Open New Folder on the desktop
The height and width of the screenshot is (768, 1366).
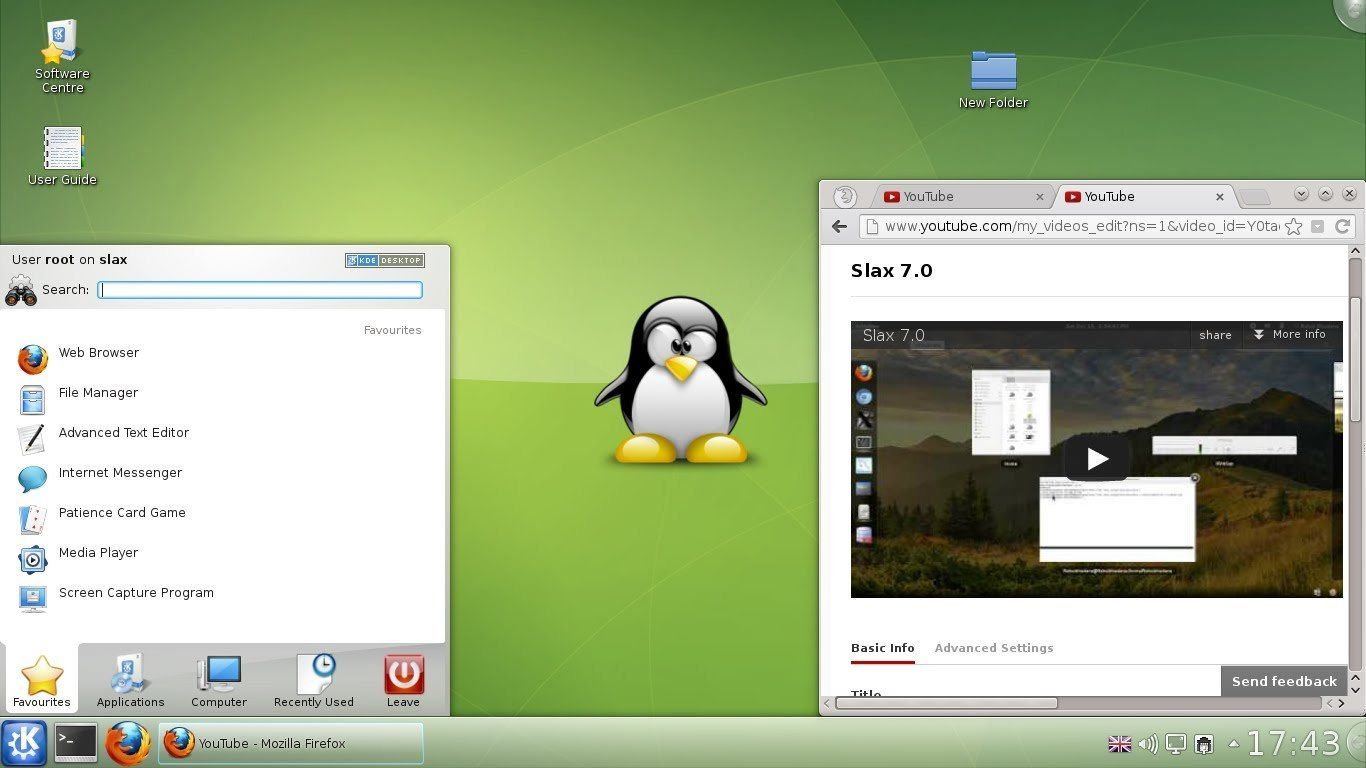(993, 79)
